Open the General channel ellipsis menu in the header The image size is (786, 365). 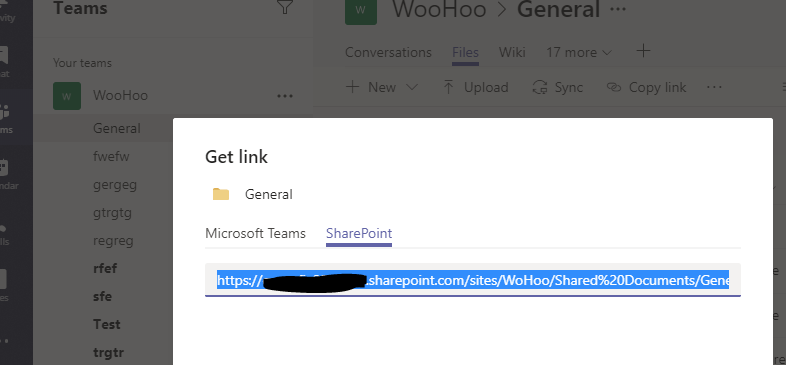(x=618, y=9)
